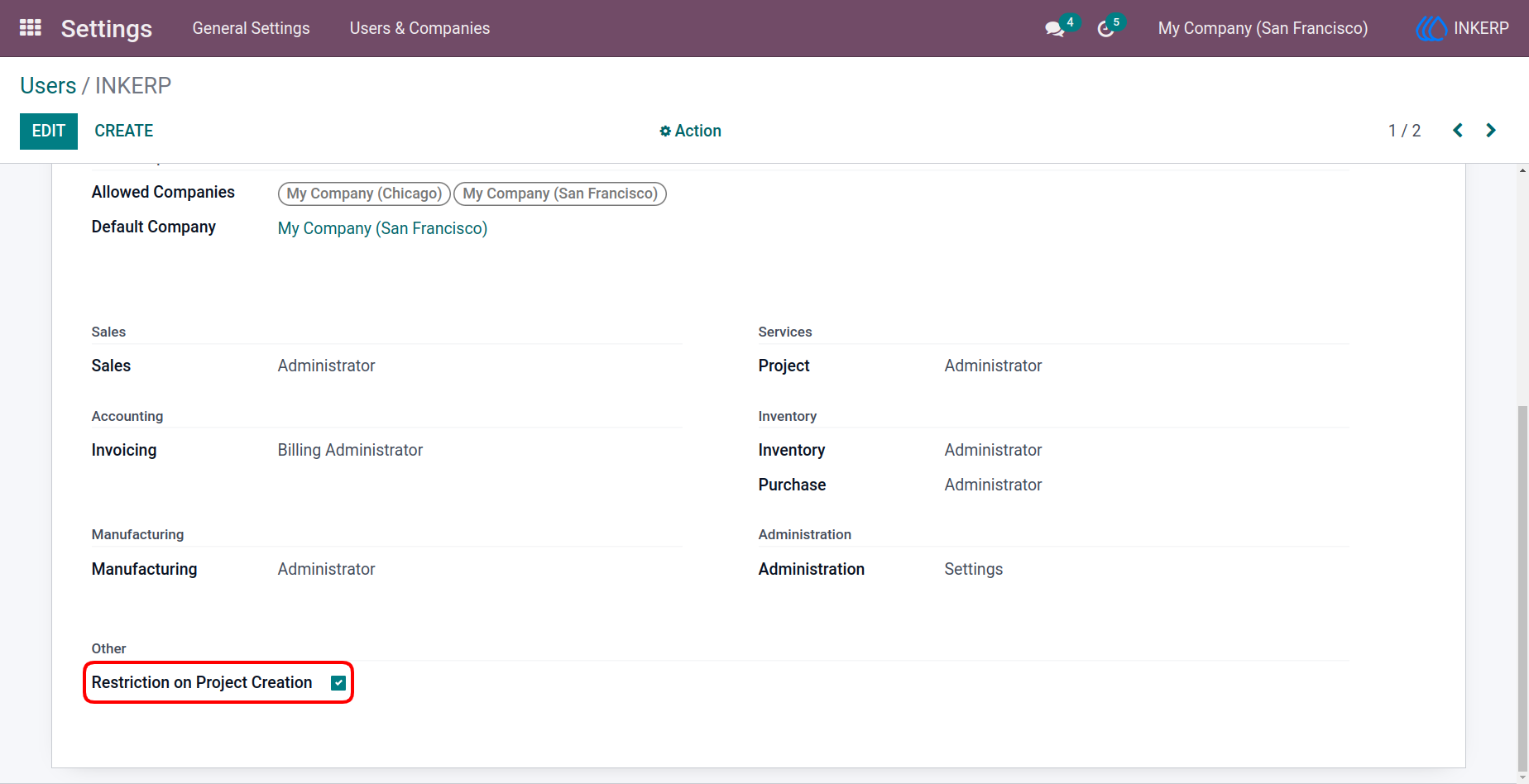The height and width of the screenshot is (784, 1529).
Task: Click the page vertical scrollbar thumb
Action: tap(1522, 587)
